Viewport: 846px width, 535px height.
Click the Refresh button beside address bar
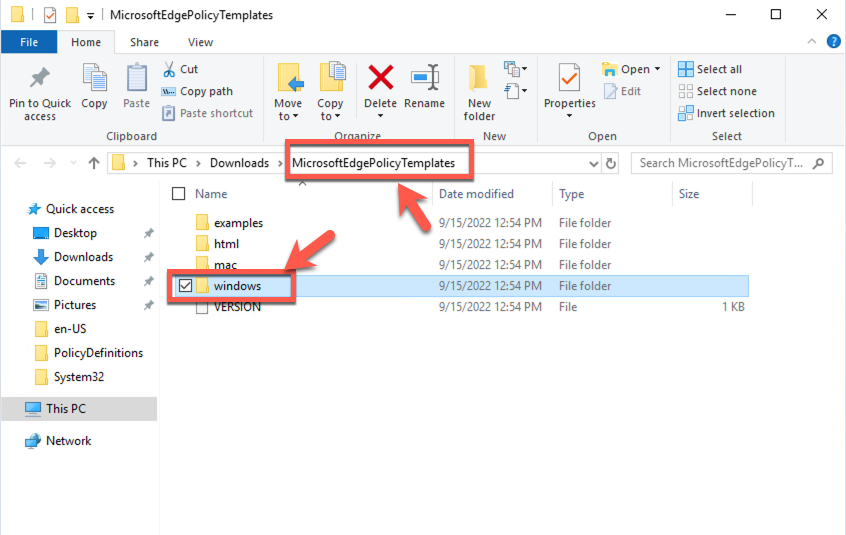[x=611, y=163]
